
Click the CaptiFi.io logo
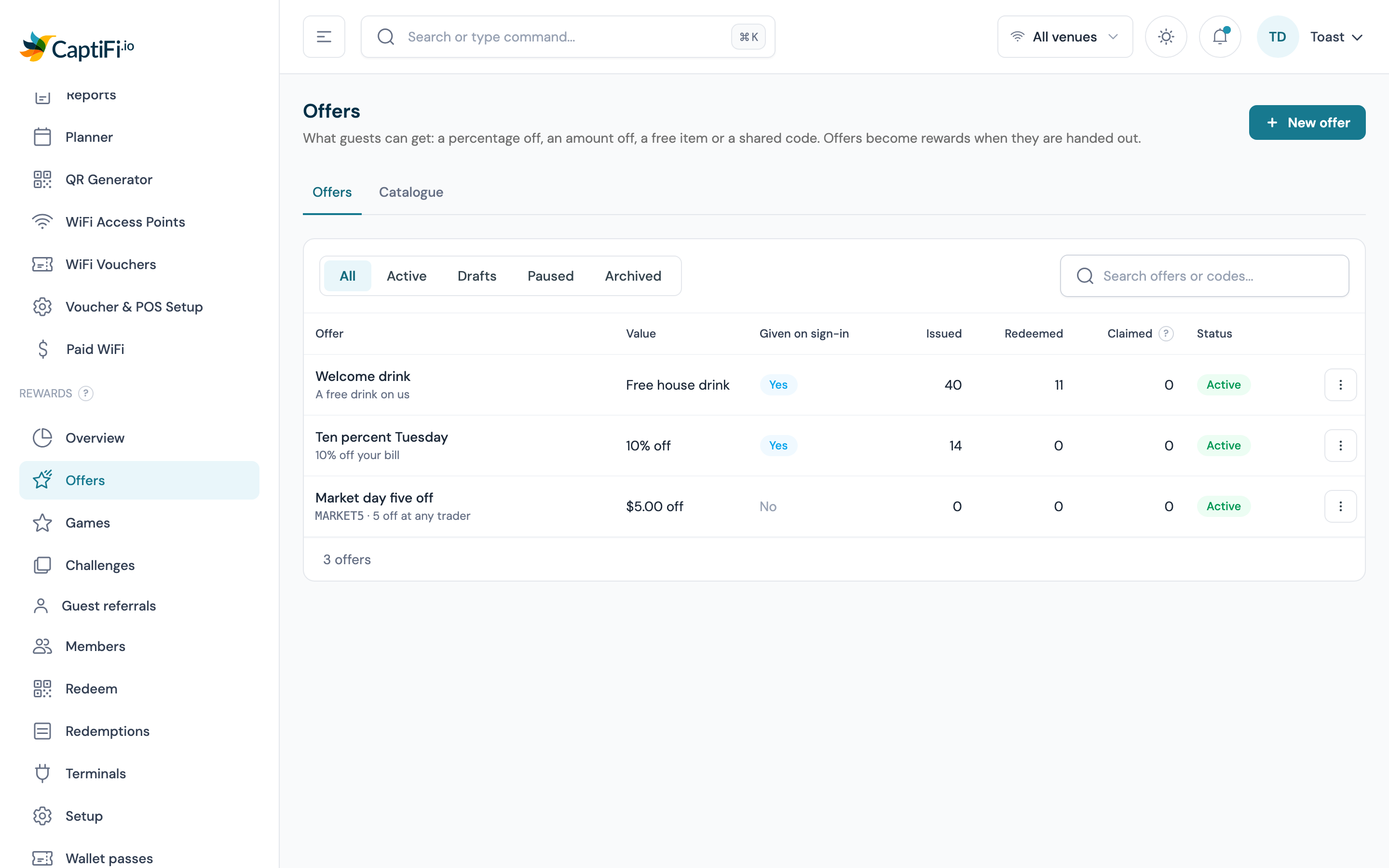pos(77,47)
